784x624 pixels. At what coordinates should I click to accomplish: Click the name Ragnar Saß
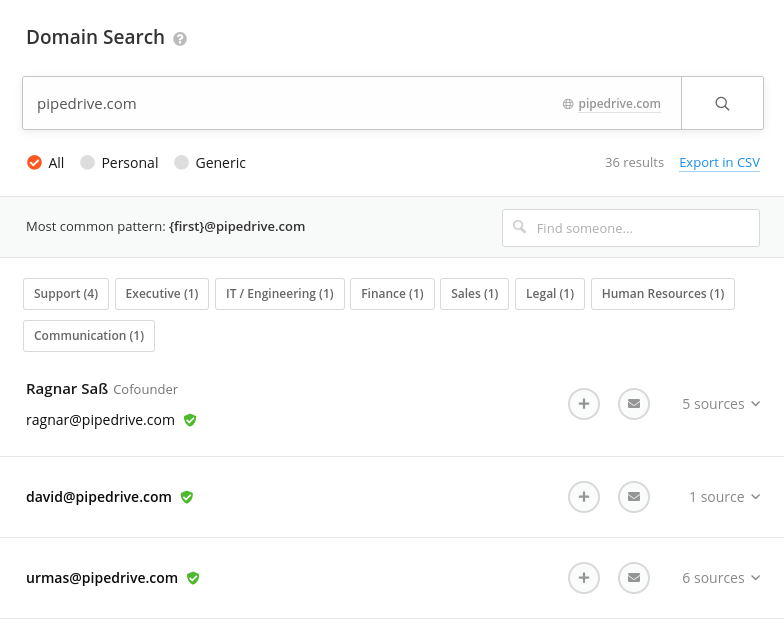(67, 389)
